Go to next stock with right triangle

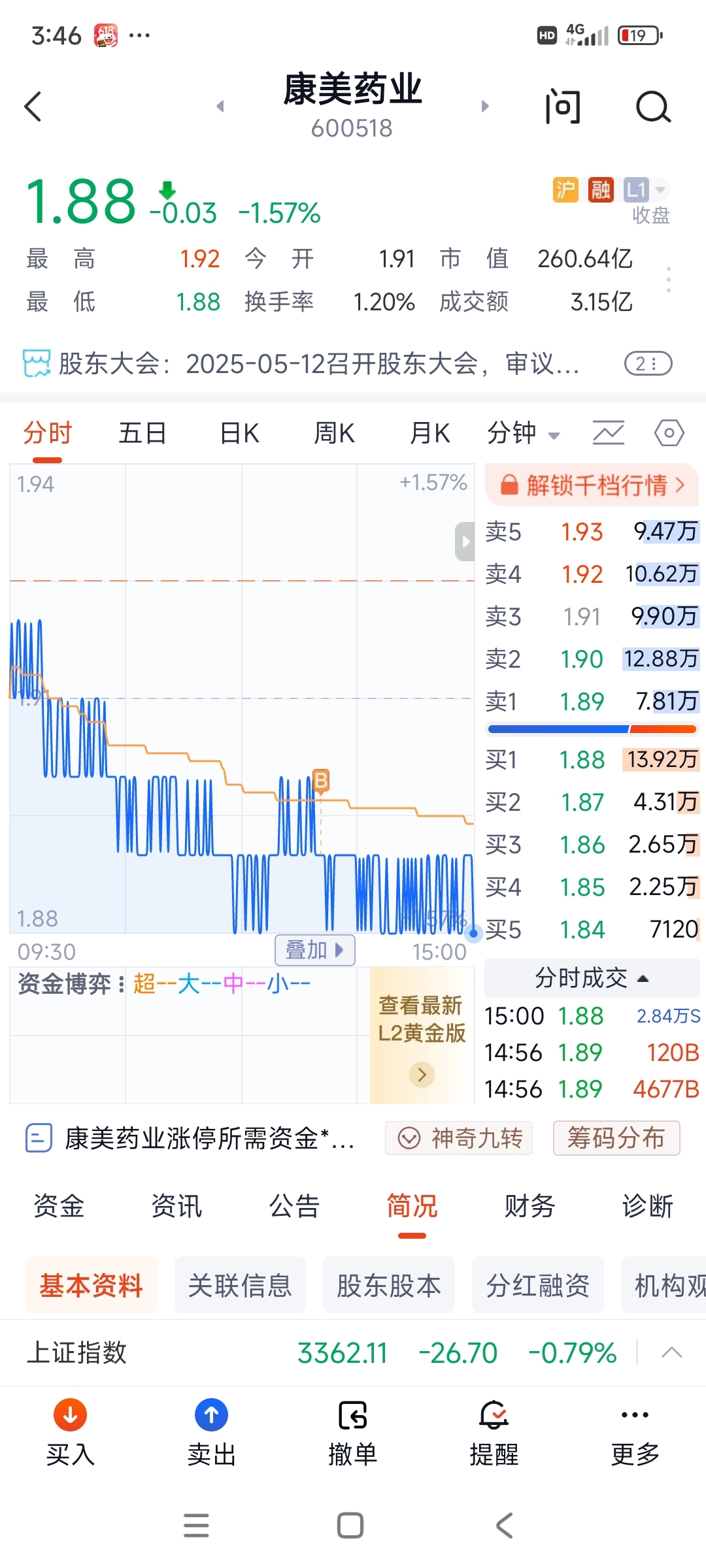[485, 106]
